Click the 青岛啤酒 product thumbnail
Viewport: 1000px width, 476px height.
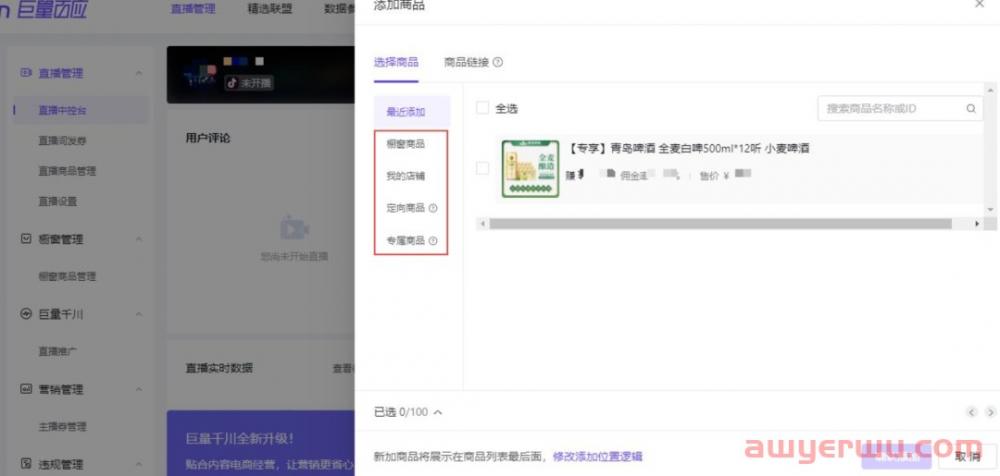[531, 168]
